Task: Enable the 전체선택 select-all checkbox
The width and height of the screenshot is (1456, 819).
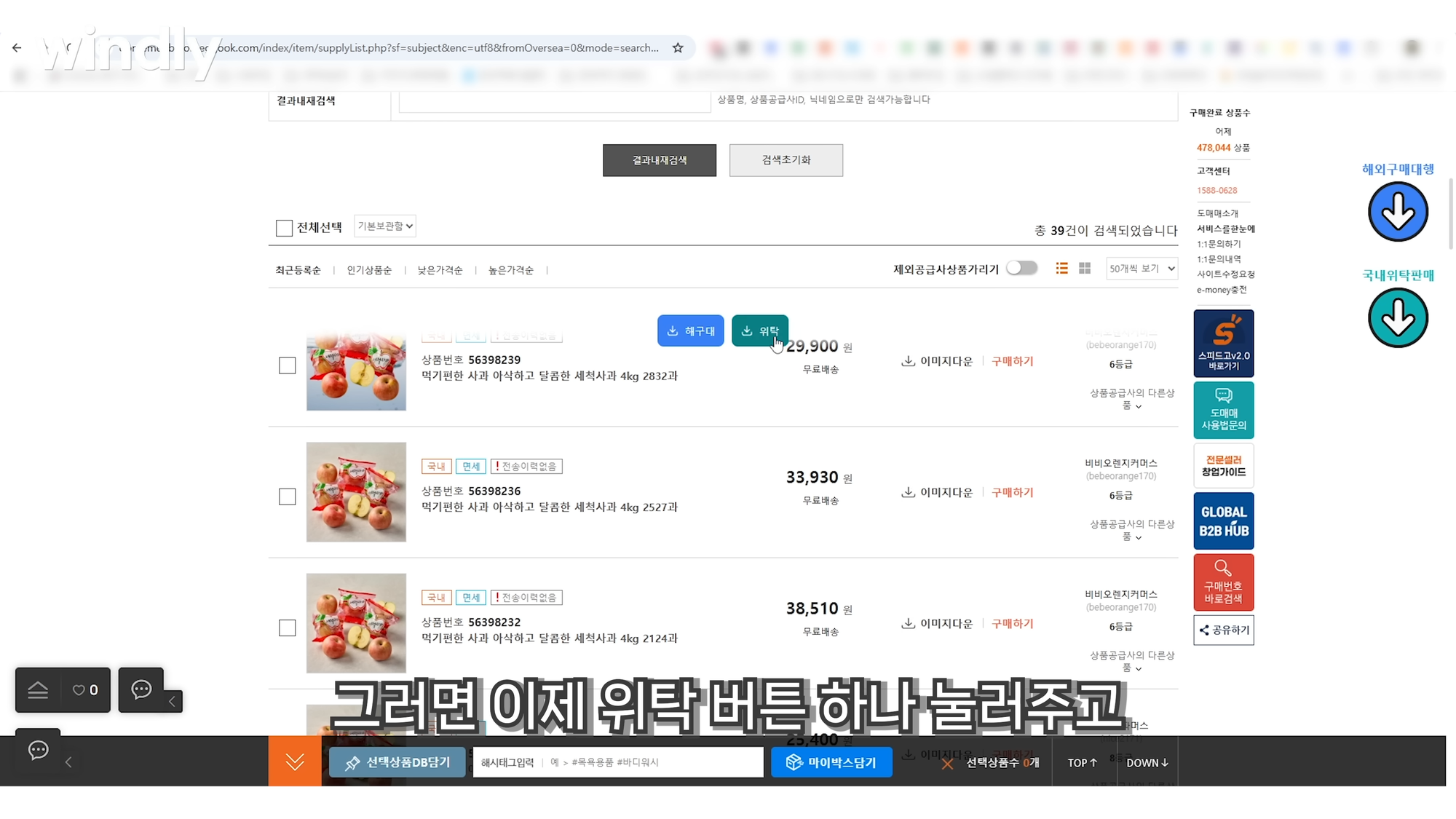Action: coord(284,227)
